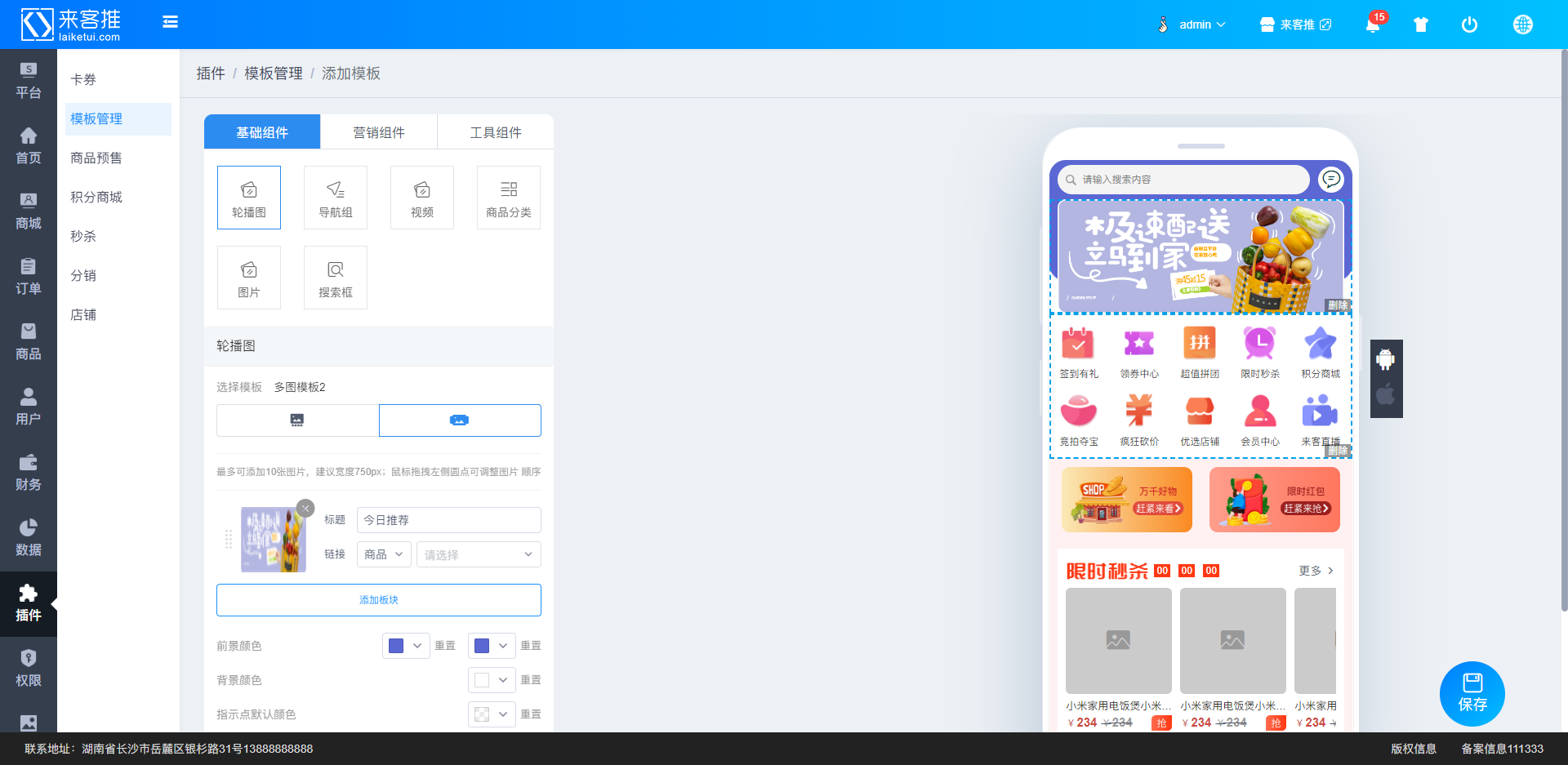Viewport: 1568px width, 765px height.
Task: Switch to the 工具组件 tab
Action: coord(496,132)
